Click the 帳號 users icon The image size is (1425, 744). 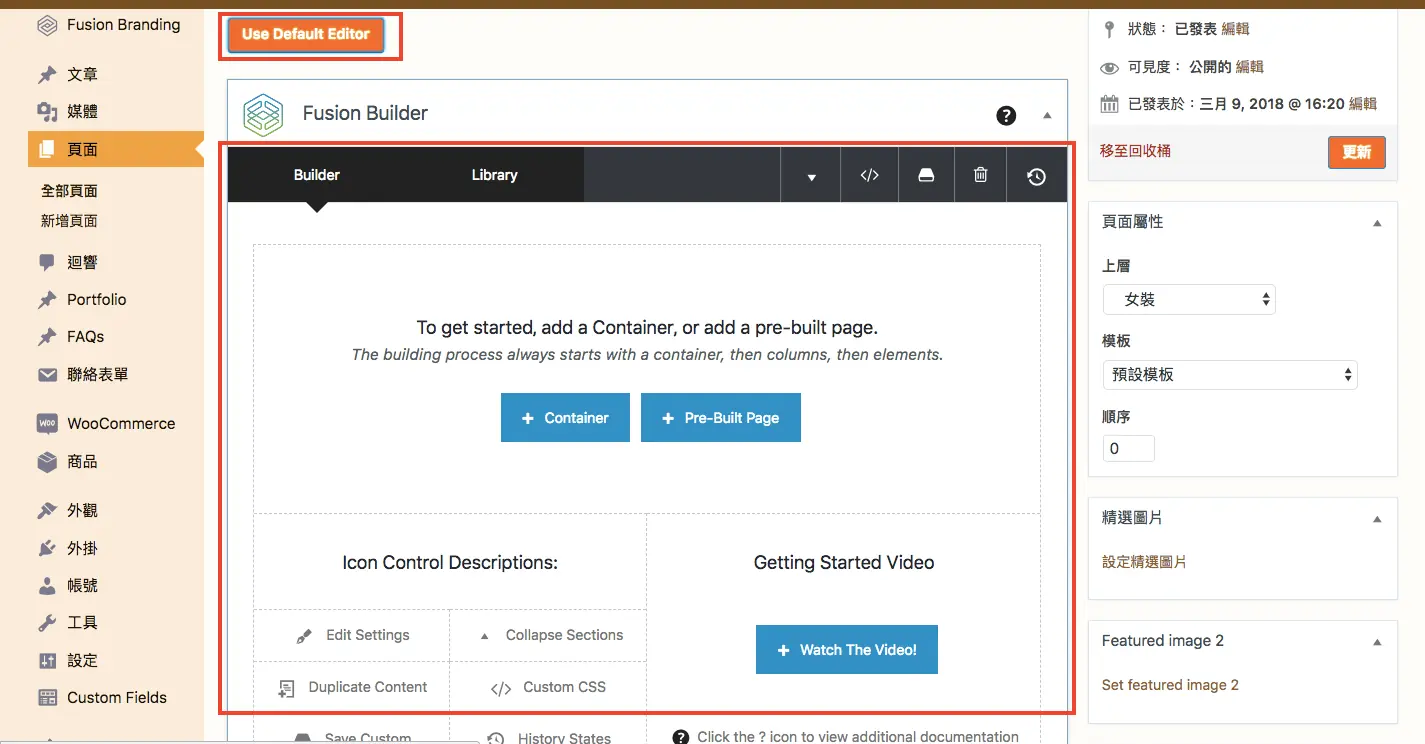point(47,586)
